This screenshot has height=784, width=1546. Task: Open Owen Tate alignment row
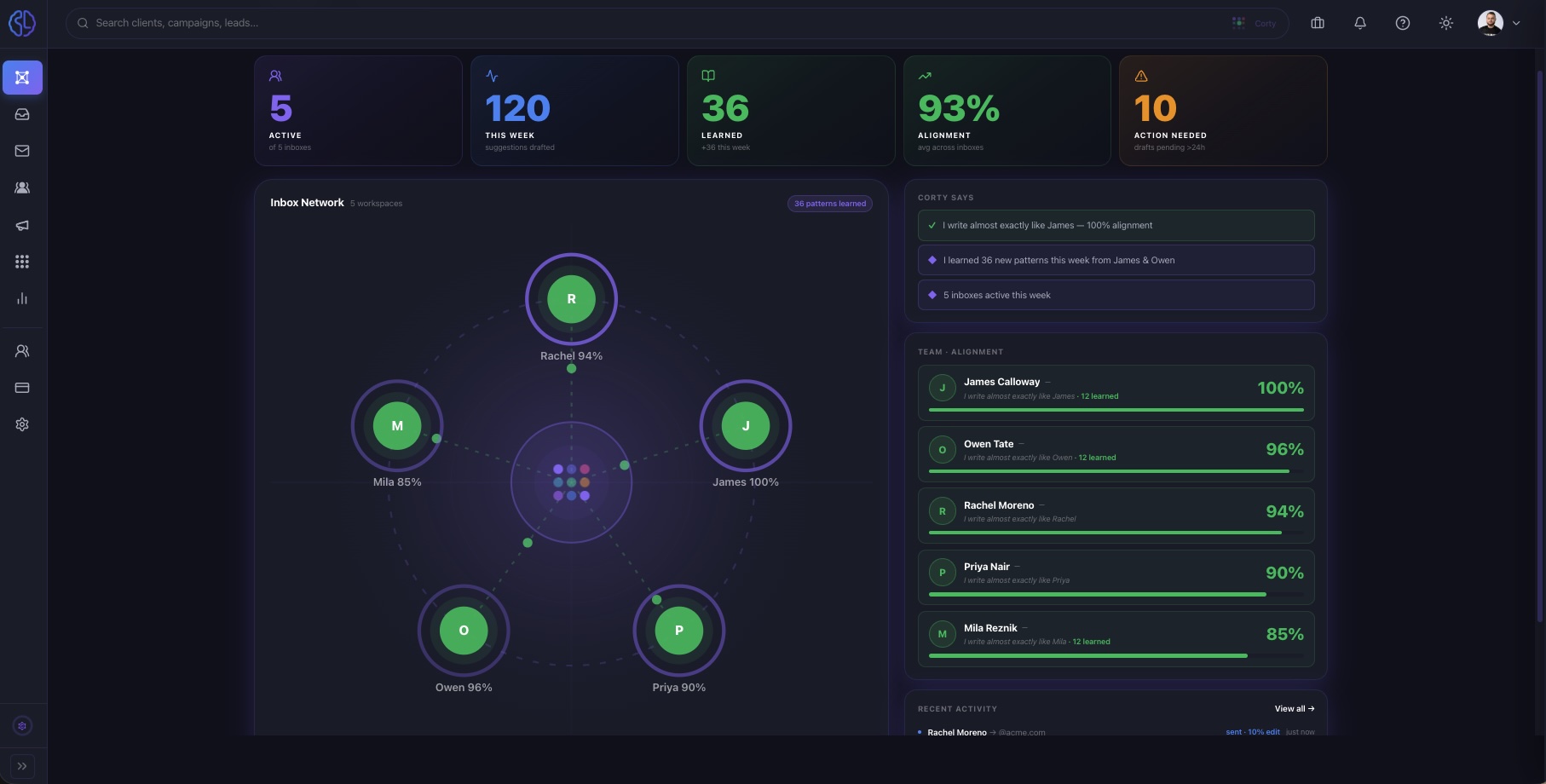[x=1116, y=454]
